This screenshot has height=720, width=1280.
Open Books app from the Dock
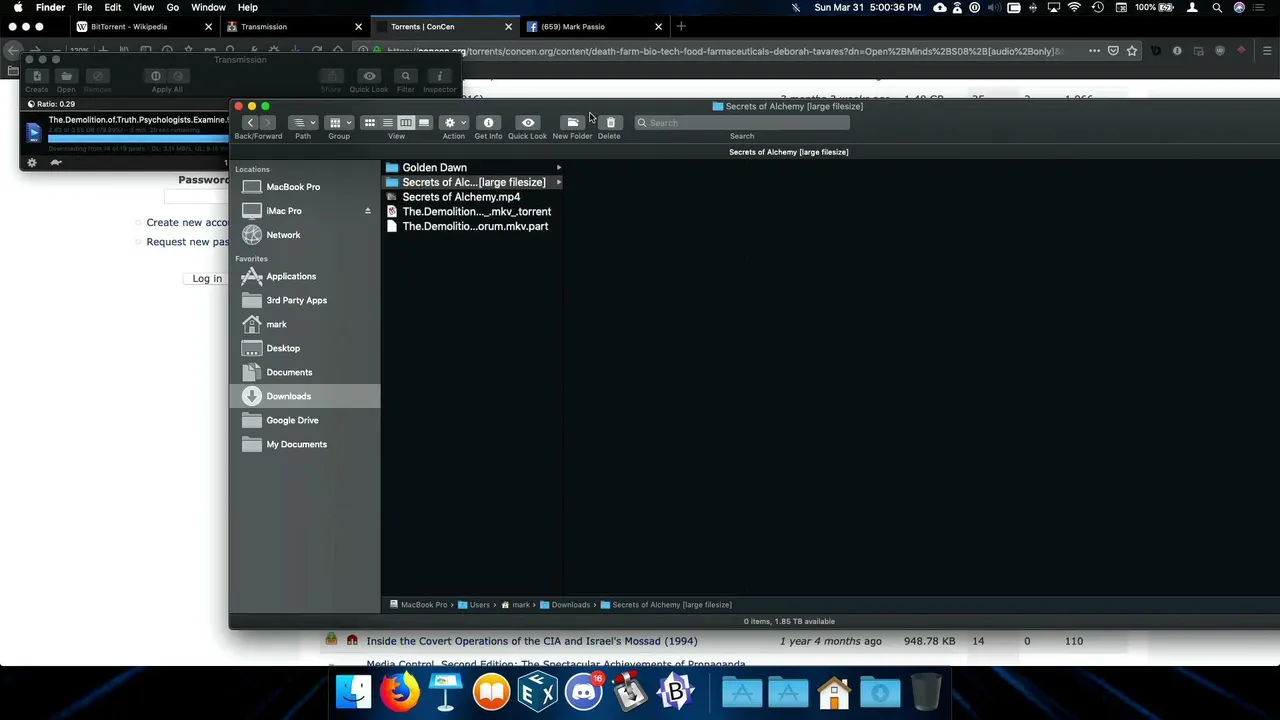point(491,692)
